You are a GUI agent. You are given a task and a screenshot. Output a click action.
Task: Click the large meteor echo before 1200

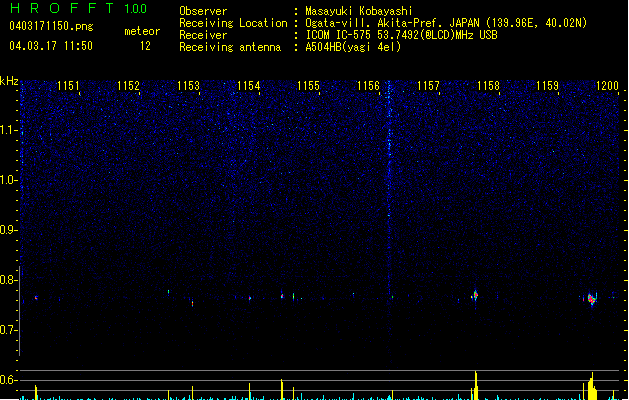pyautogui.click(x=592, y=299)
